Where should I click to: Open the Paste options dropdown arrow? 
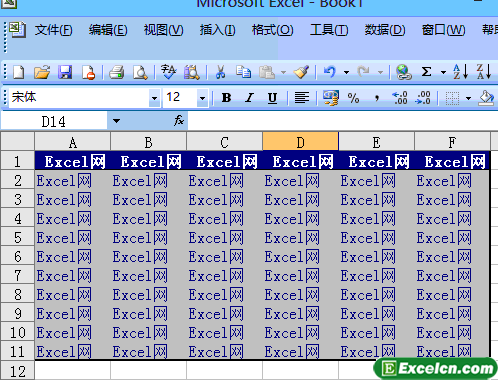(283, 72)
